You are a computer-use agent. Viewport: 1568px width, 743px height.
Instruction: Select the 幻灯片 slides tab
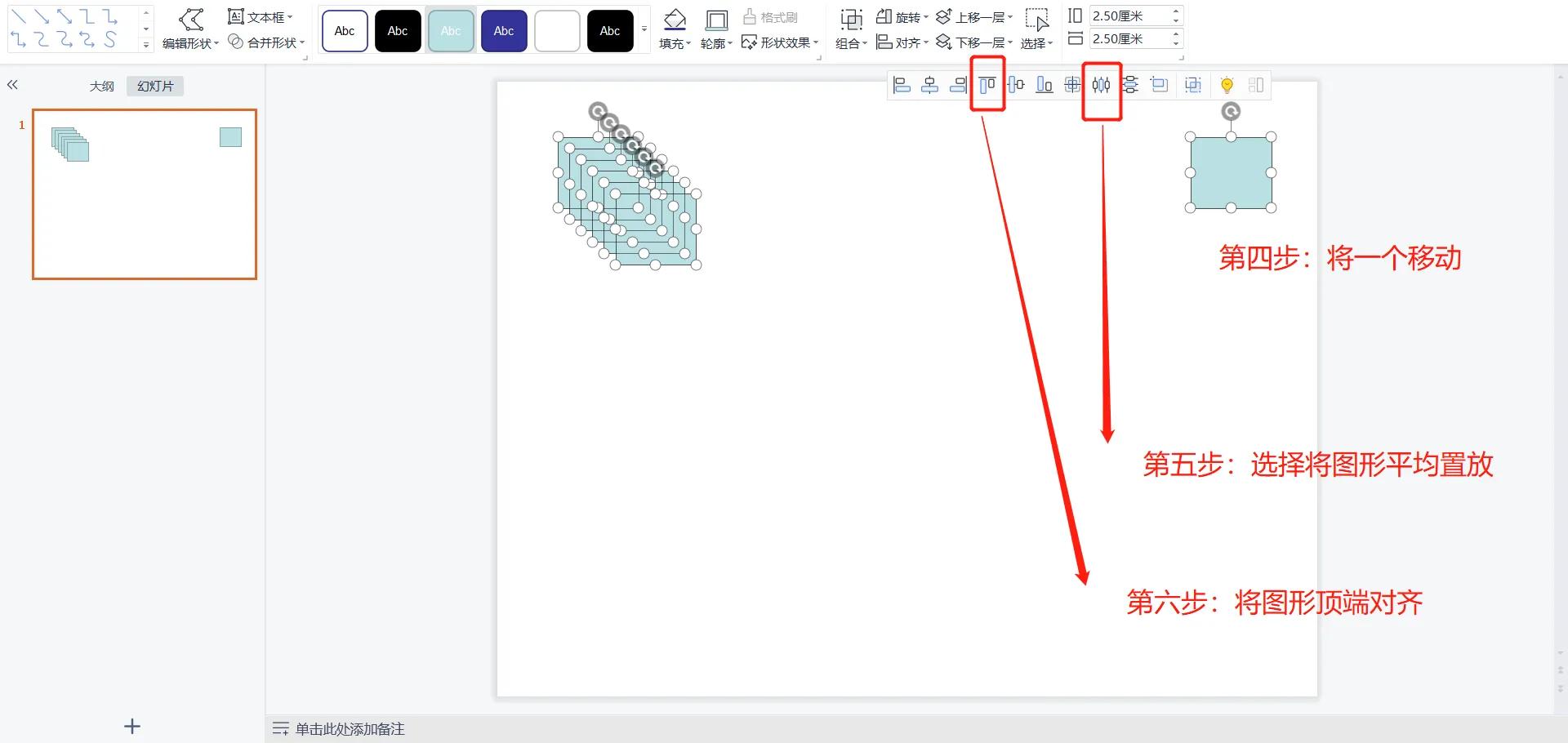[154, 85]
